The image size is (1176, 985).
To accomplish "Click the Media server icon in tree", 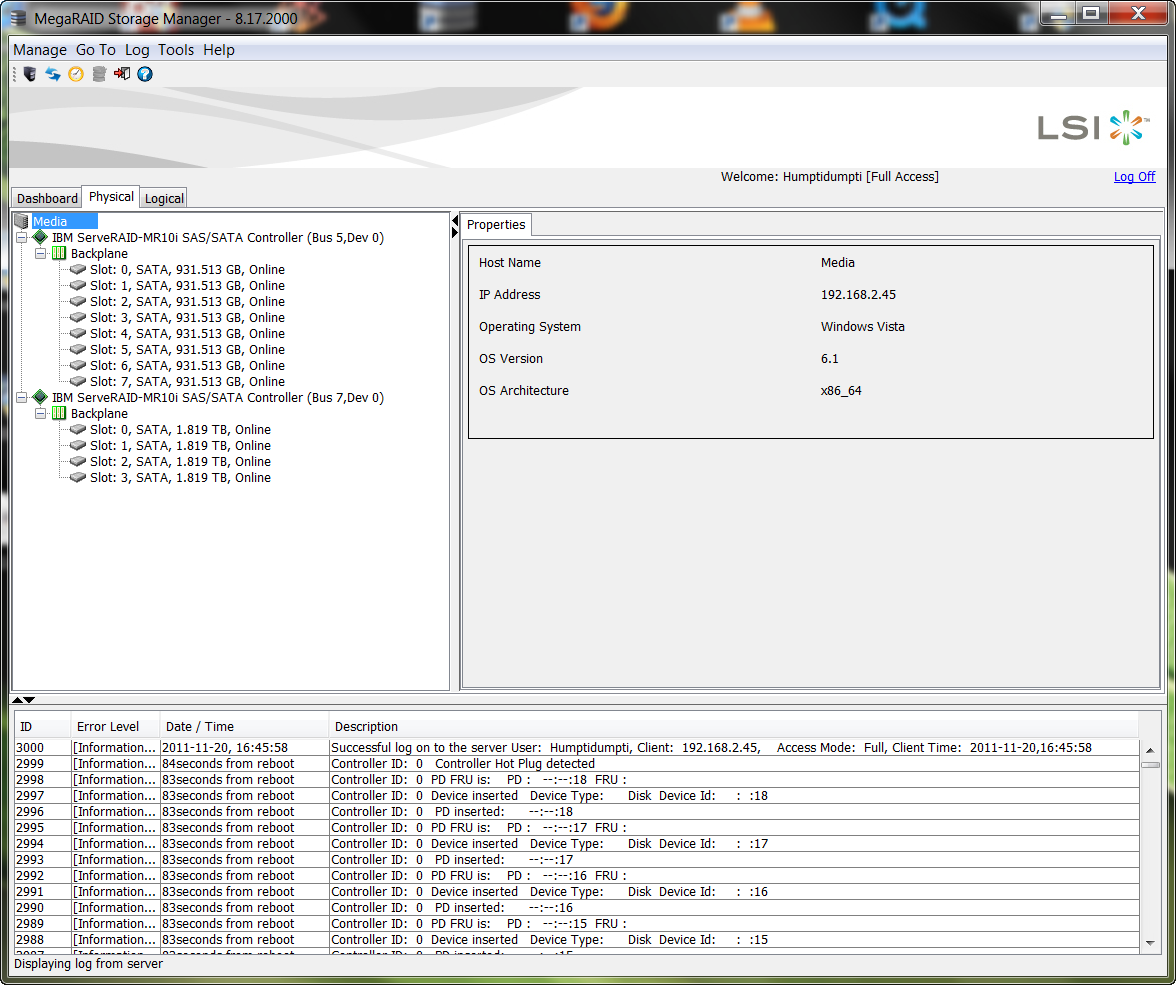I will (21, 221).
